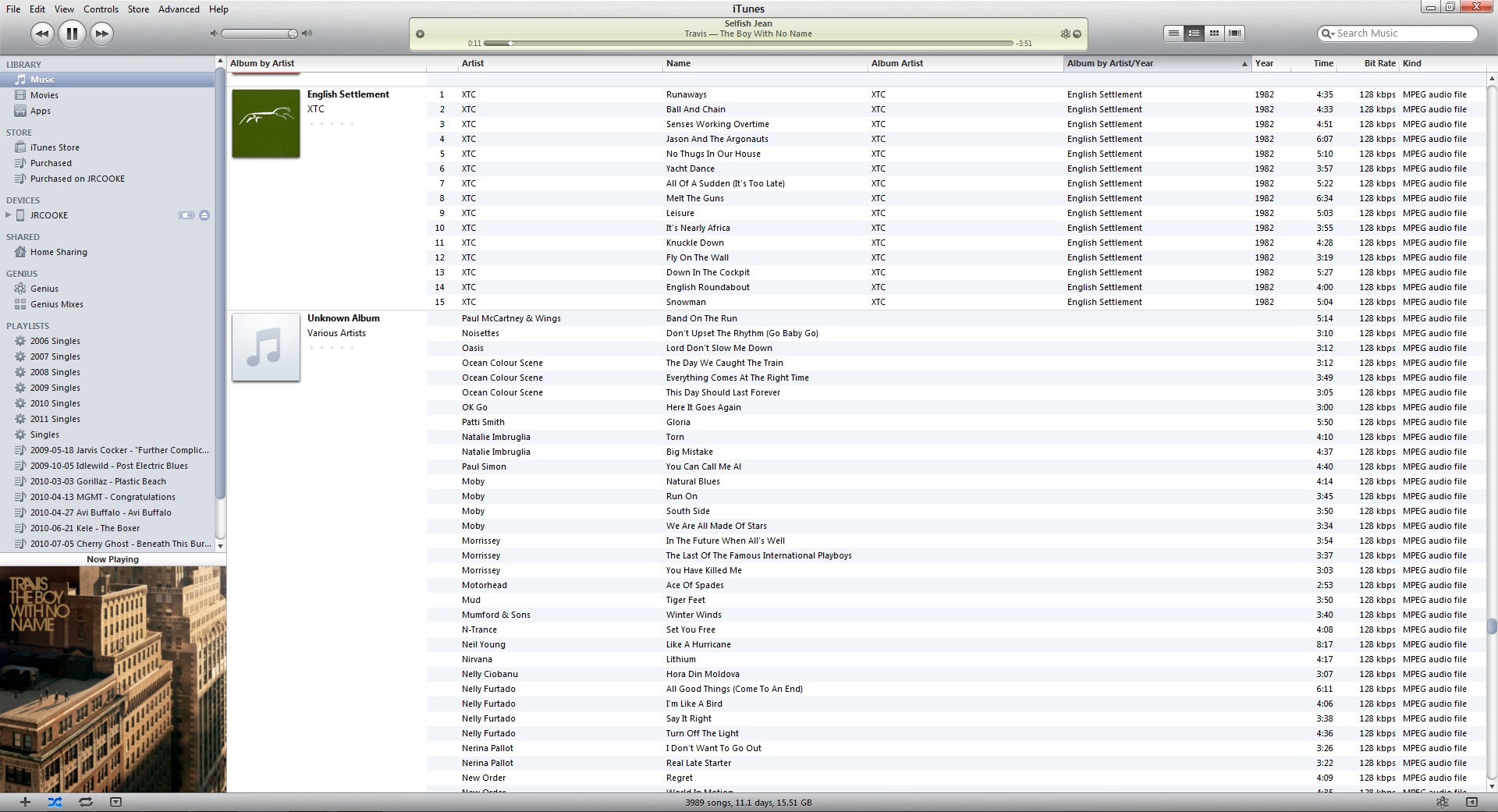Sort by the Artist column header

click(x=560, y=63)
